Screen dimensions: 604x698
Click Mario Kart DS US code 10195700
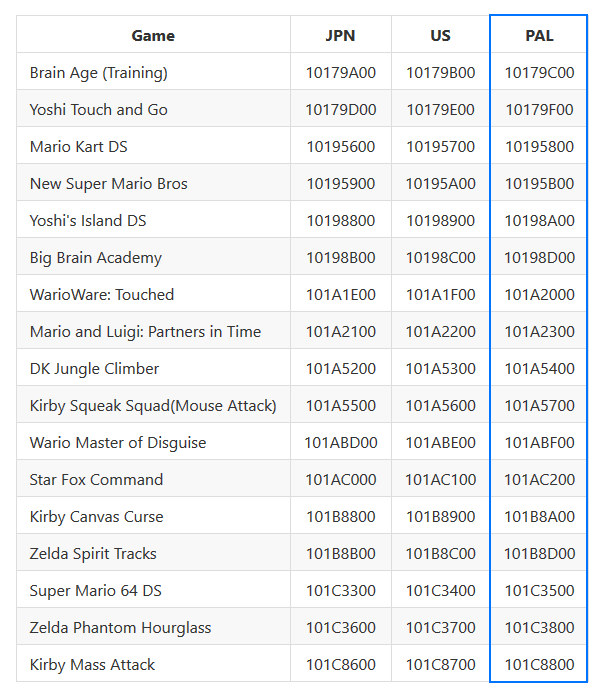(x=440, y=146)
